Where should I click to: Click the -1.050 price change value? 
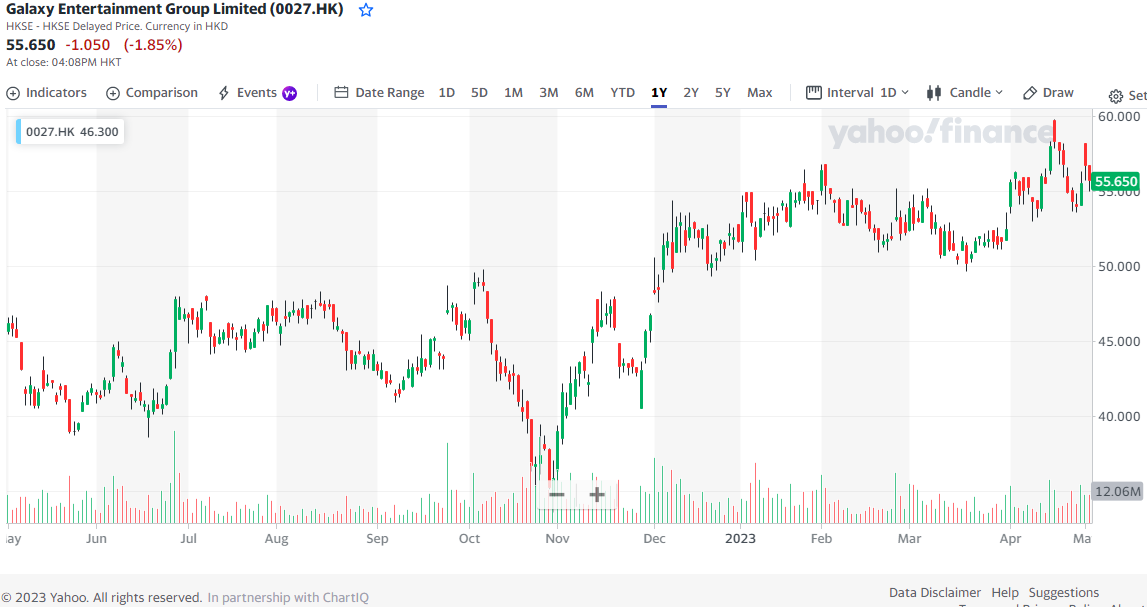88,45
